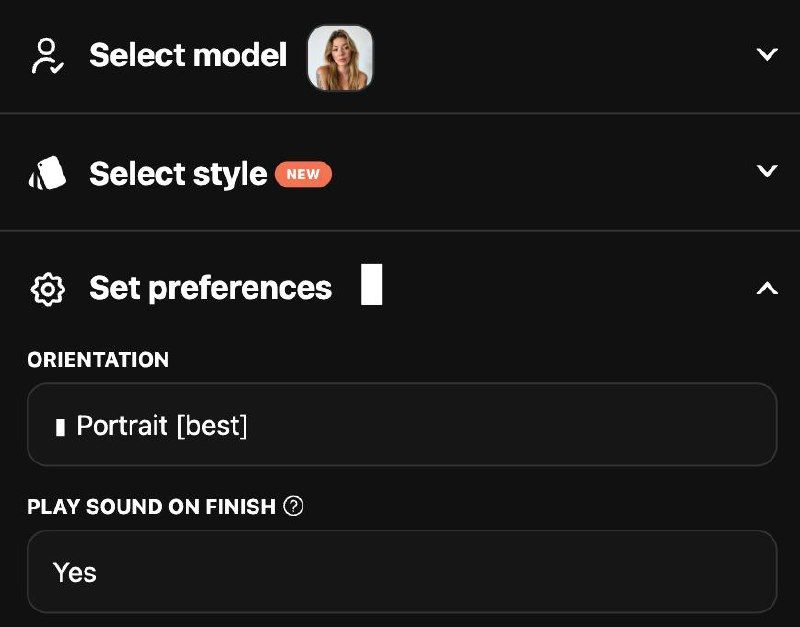Click the Select model heading text
This screenshot has width=800, height=627.
(x=188, y=56)
